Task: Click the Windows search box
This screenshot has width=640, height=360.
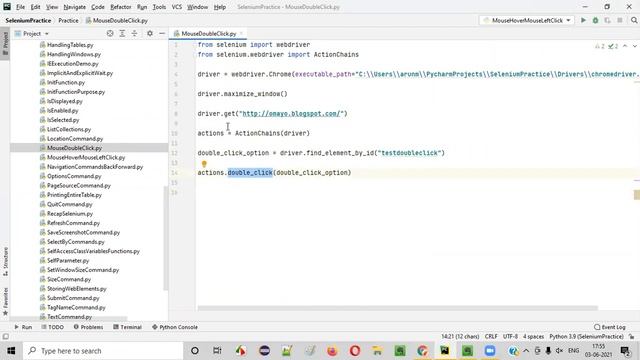Action: pos(103,351)
